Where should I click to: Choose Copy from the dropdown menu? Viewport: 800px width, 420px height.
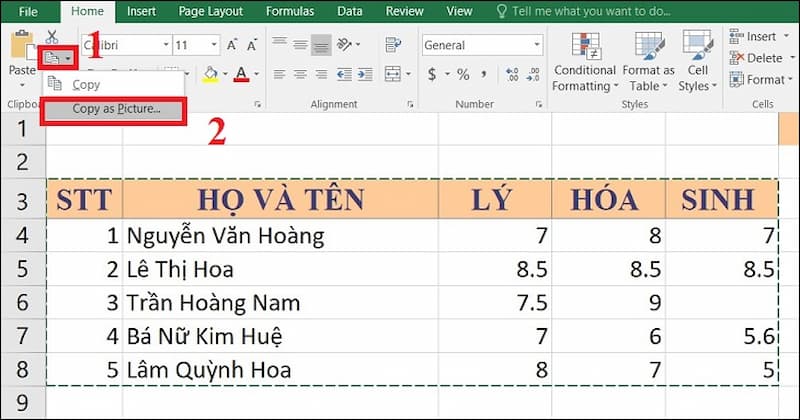113,85
